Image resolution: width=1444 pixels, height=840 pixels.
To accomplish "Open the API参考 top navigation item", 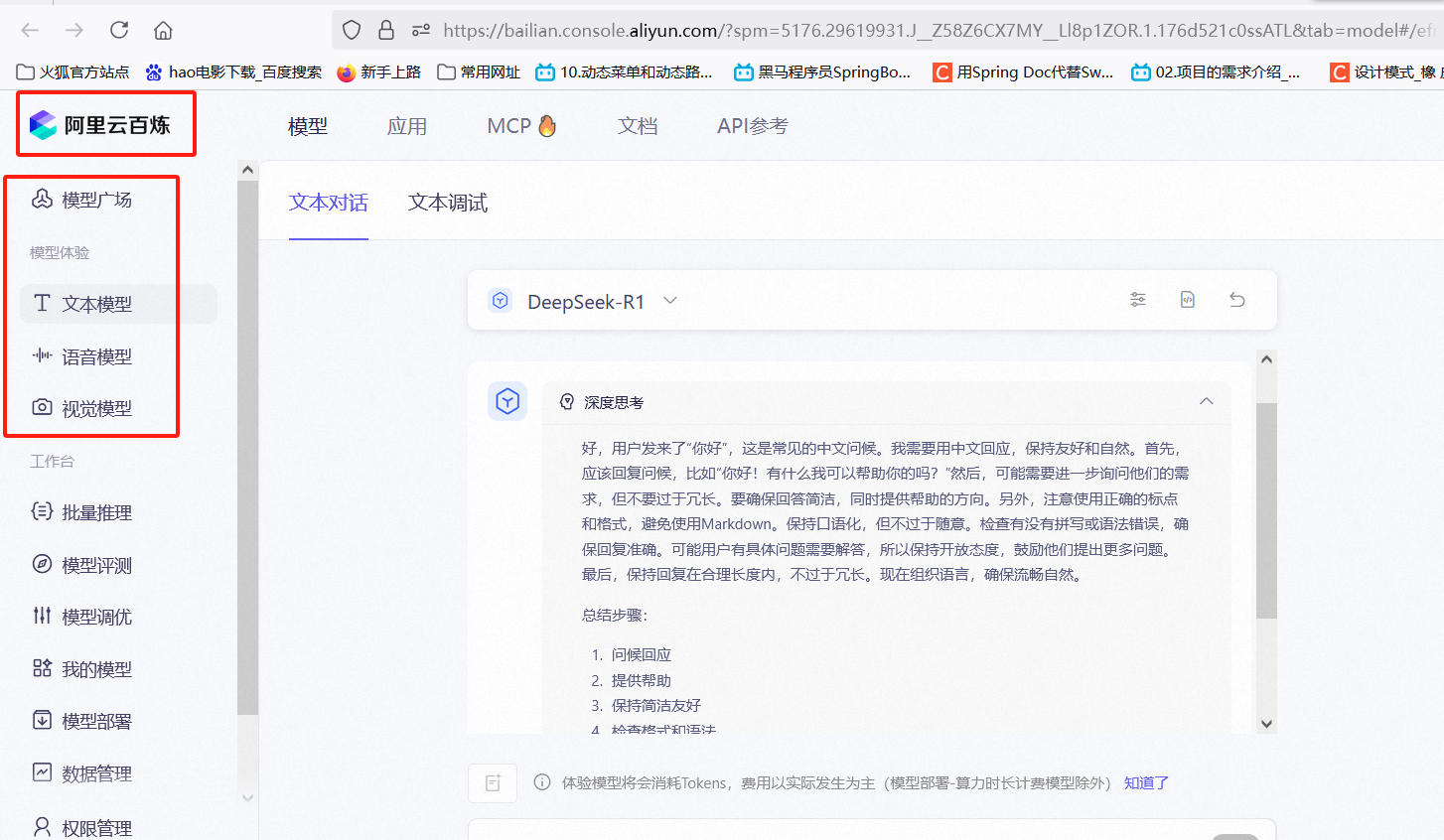I will 753,126.
